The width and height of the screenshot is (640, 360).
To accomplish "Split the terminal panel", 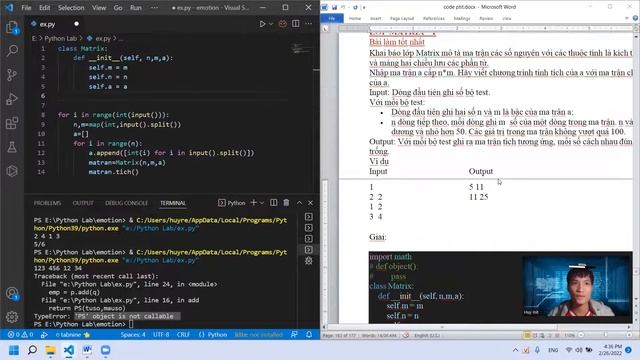I will [x=273, y=203].
